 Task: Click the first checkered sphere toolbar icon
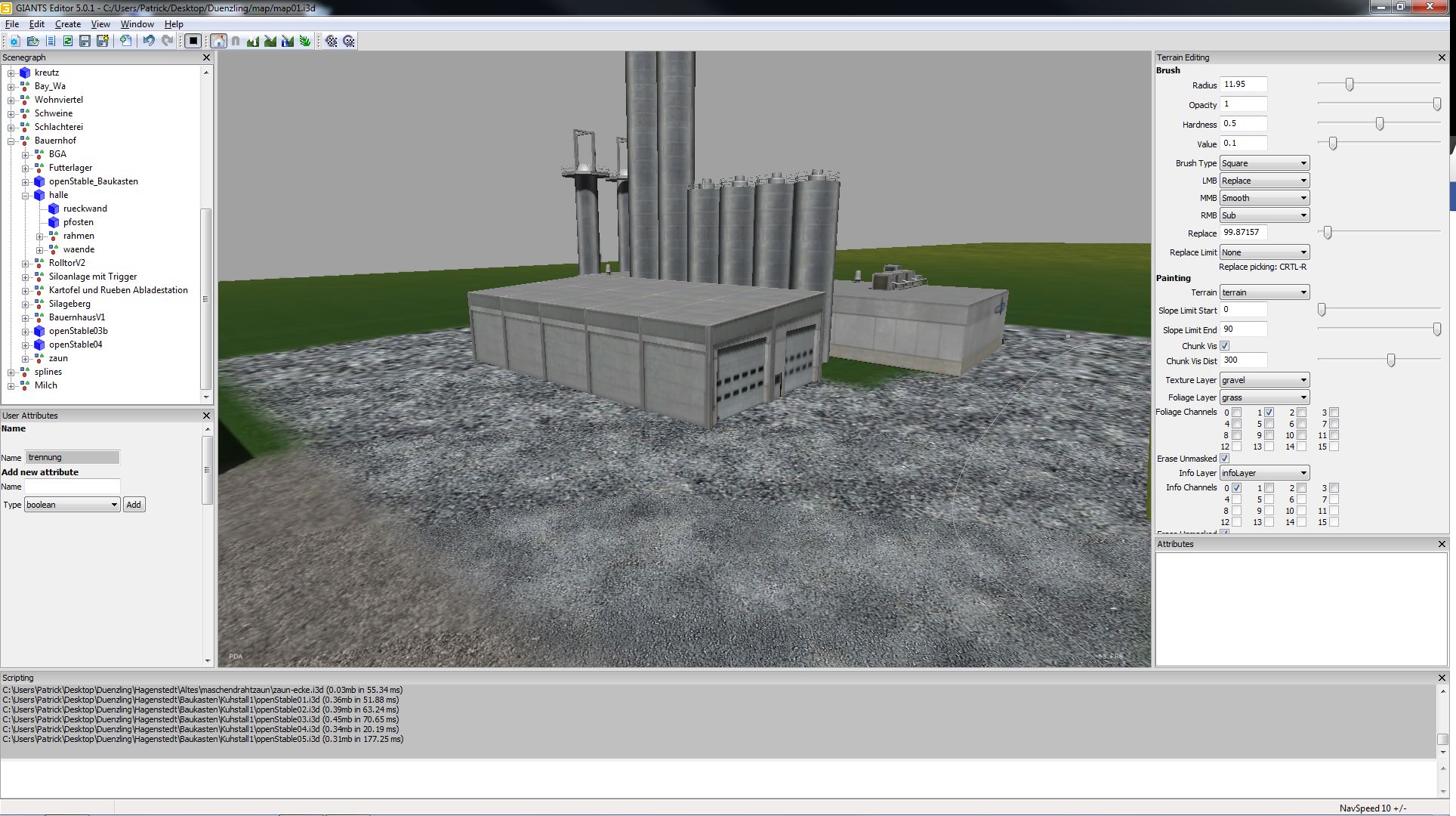pos(332,41)
